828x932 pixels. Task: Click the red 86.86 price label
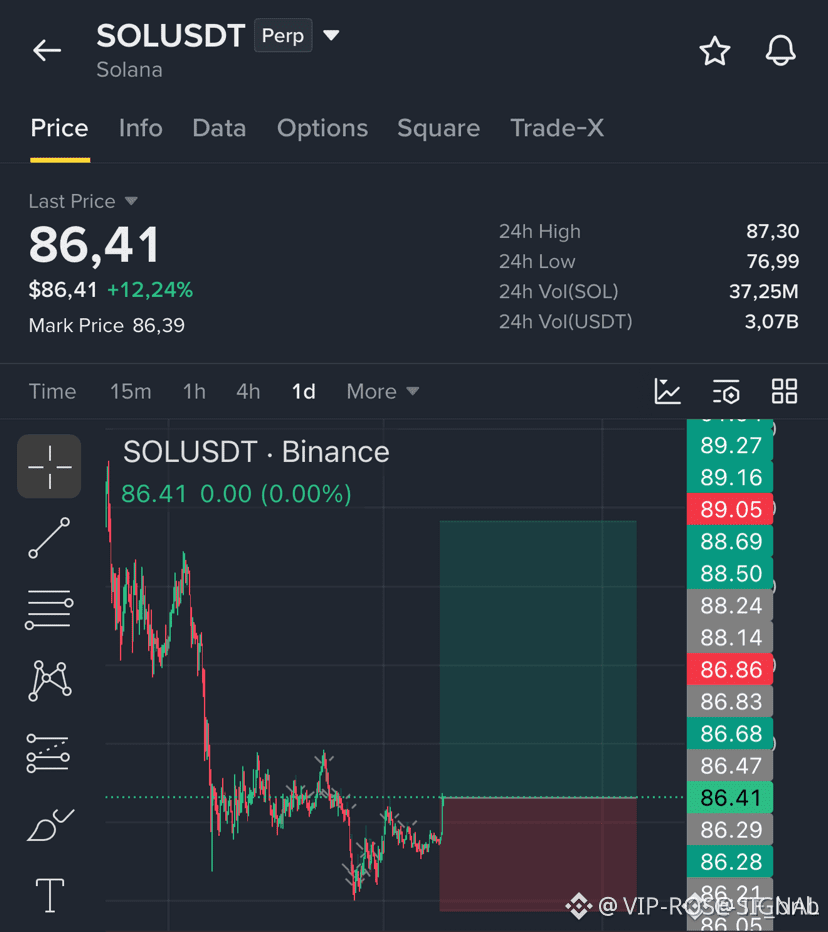731,670
